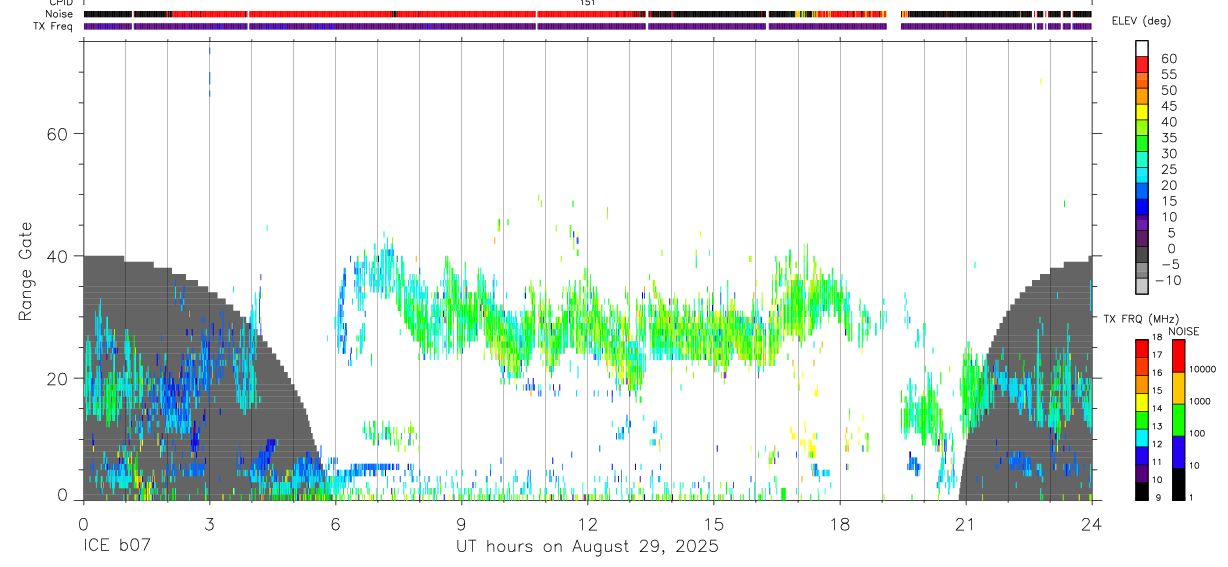Click the '24' hour tick on UT axis
Viewport: 1228px width, 567px height.
tap(1092, 523)
